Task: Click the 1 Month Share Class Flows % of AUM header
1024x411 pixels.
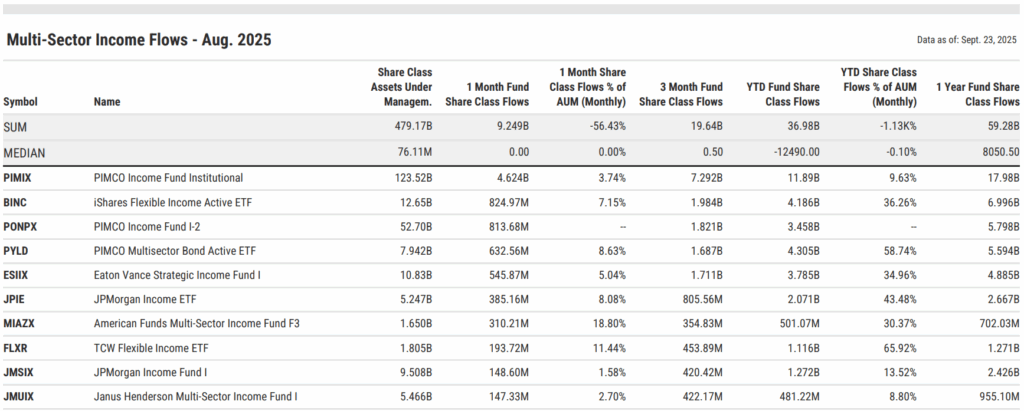Action: [588, 87]
